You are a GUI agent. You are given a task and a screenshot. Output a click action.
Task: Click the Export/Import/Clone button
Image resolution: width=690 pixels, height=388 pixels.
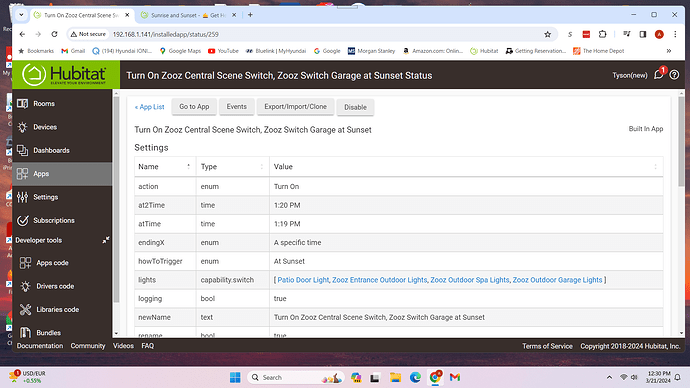click(295, 107)
